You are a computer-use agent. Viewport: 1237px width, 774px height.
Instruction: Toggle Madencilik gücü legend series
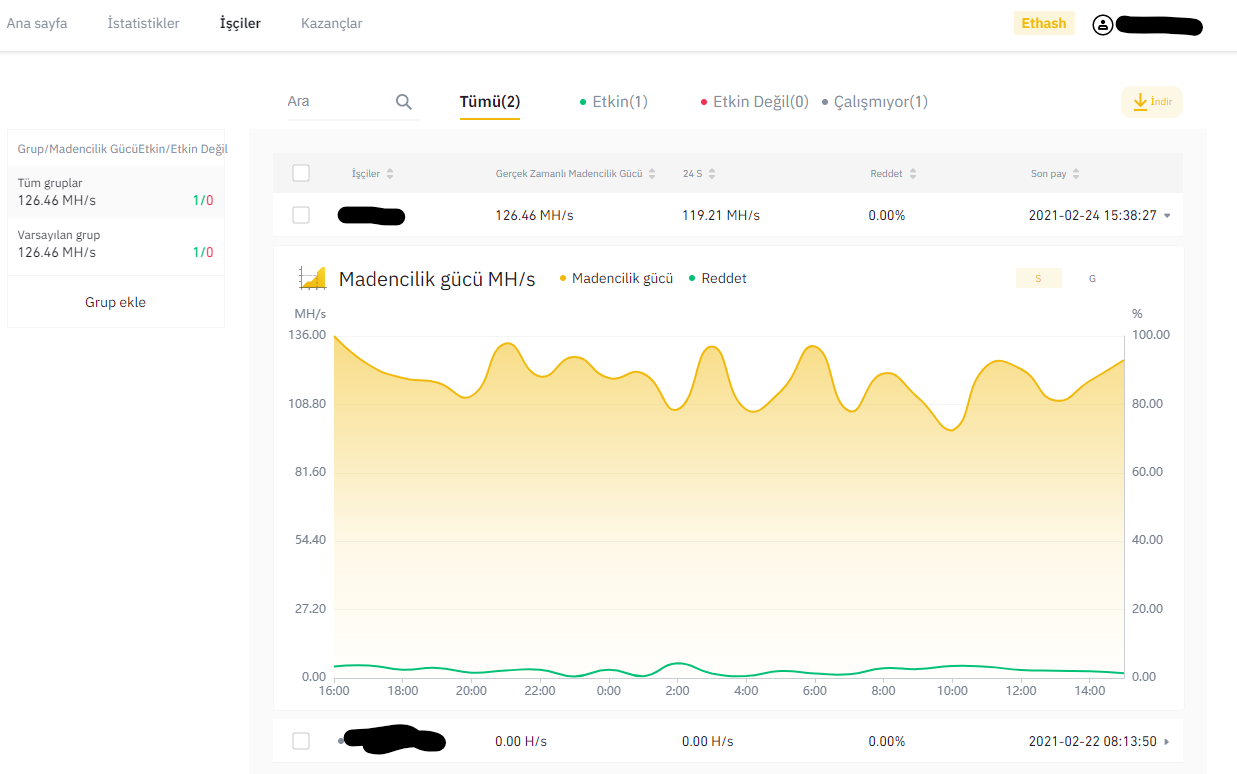tap(616, 278)
